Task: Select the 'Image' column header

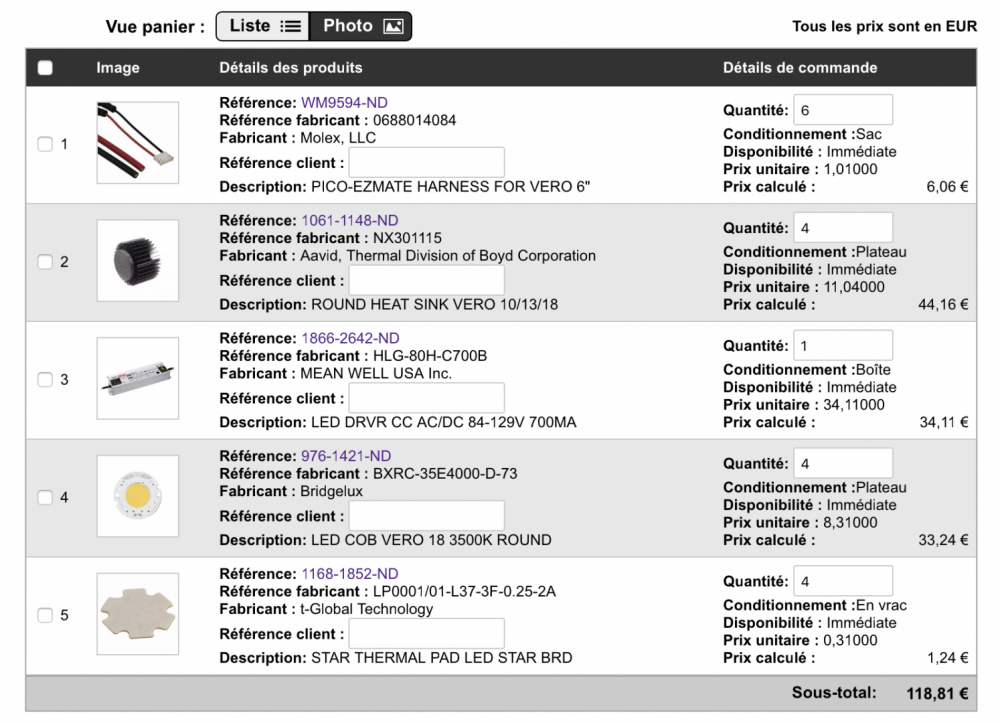Action: [x=118, y=68]
